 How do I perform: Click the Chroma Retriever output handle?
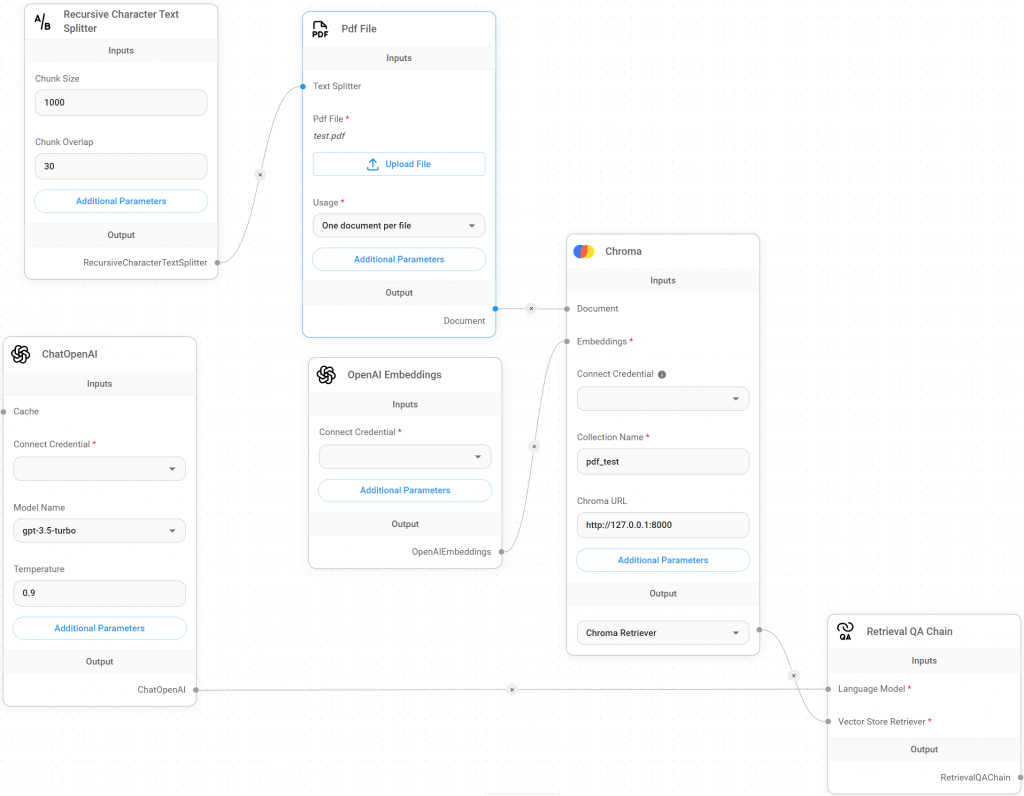tap(760, 630)
